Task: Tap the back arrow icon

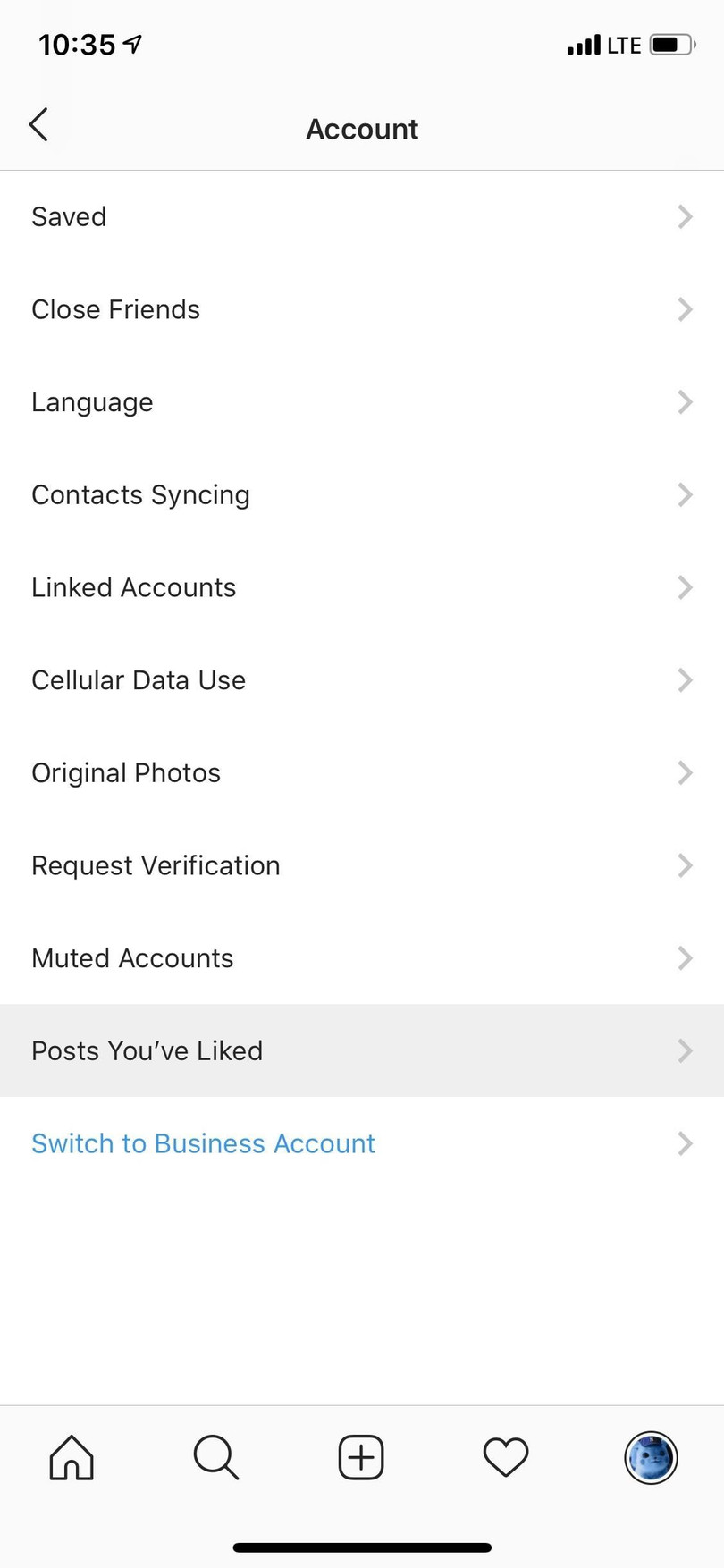Action: [x=38, y=125]
